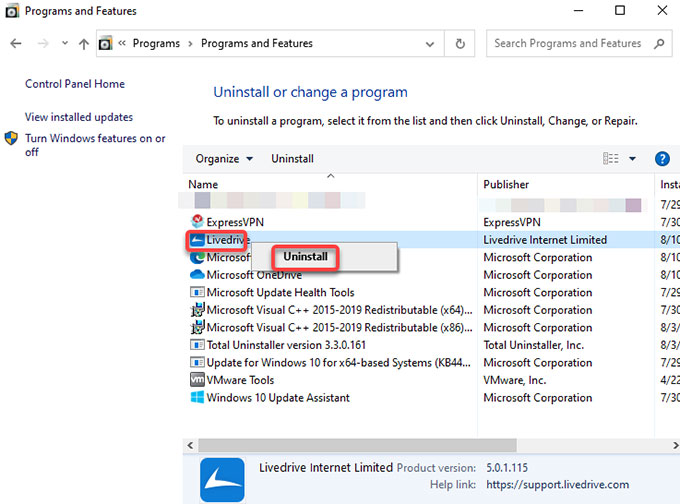
Task: Select the Microsoft Update Health Tools icon
Action: point(197,292)
